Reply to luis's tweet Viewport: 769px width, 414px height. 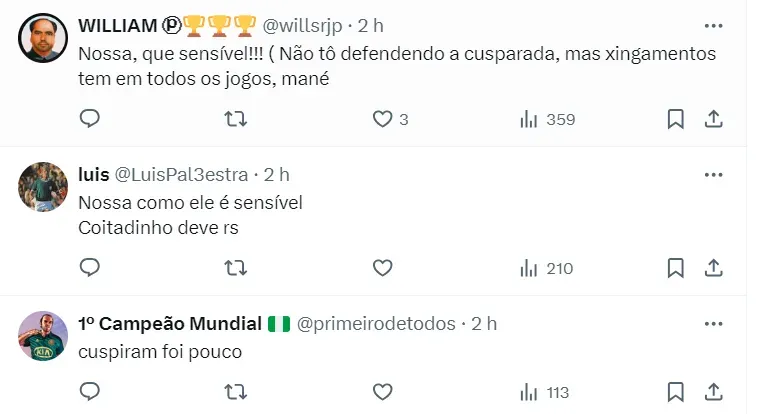click(89, 267)
